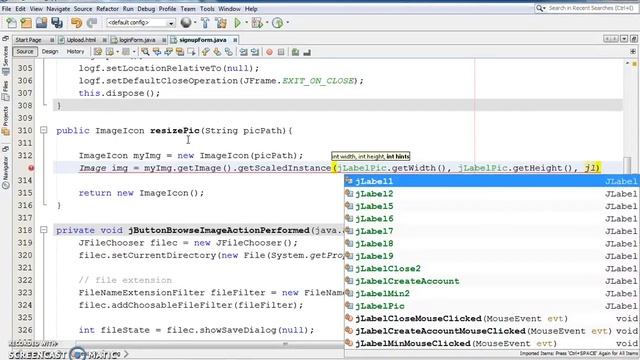
Task: Open the Profile Project dropdown arrow
Action: 288,23
